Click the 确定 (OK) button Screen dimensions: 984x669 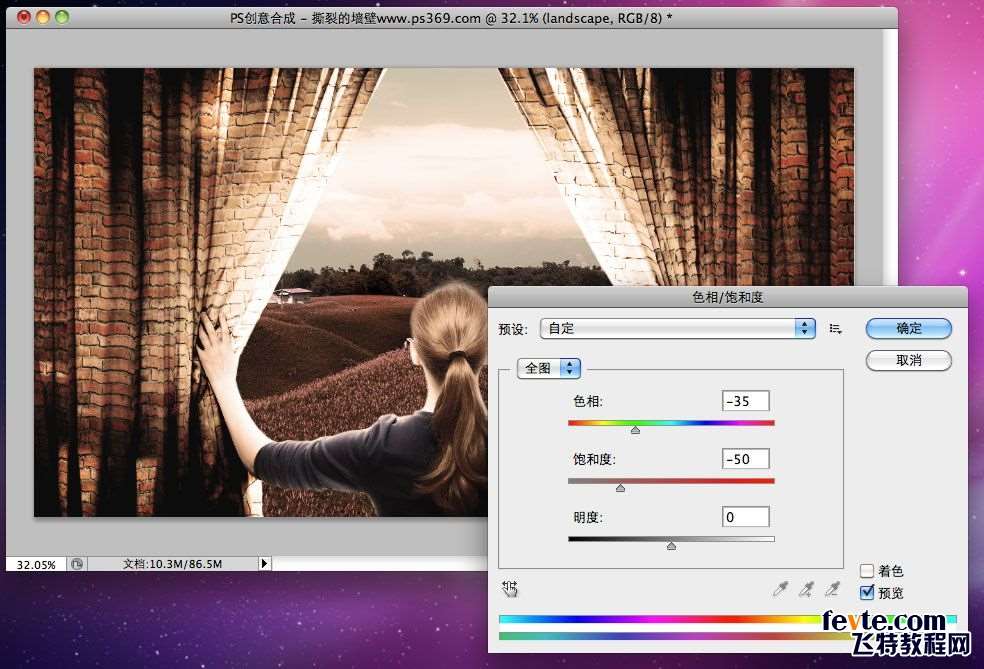[909, 328]
